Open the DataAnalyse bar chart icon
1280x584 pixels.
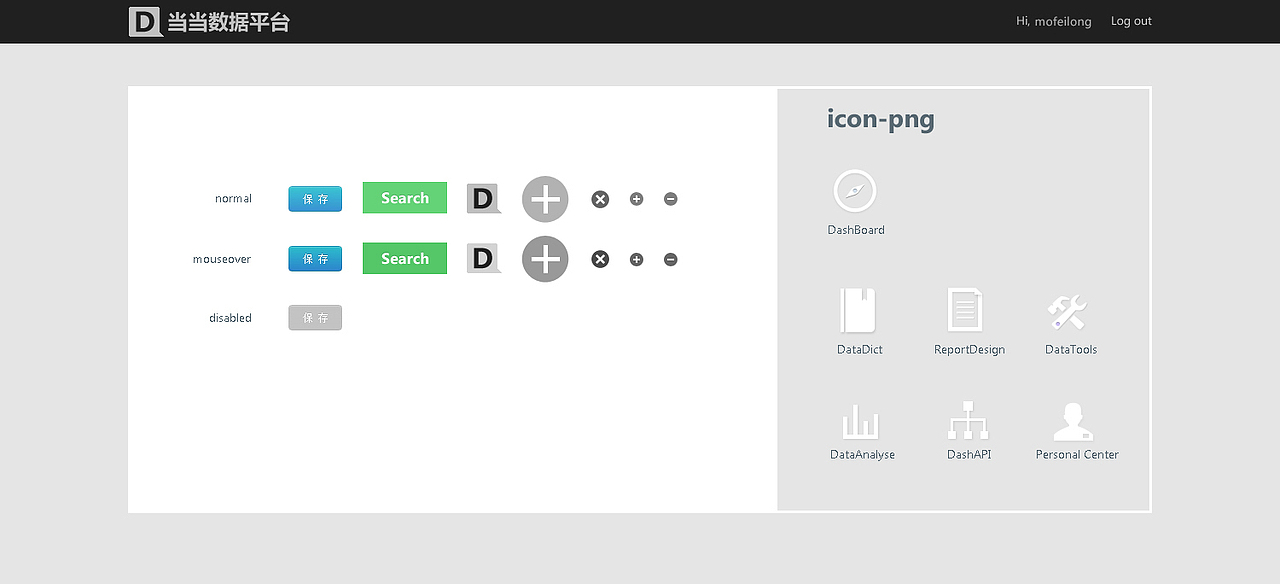tap(860, 421)
